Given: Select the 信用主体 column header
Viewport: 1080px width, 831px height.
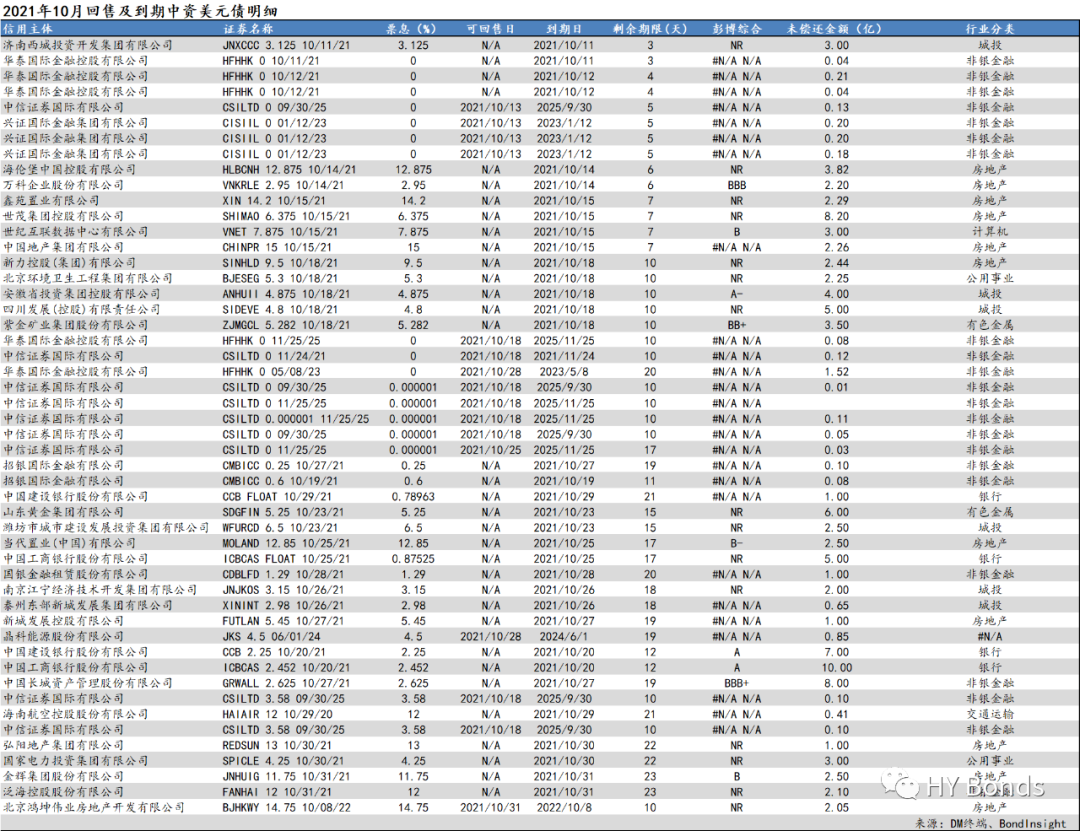Looking at the screenshot, I should point(28,29).
